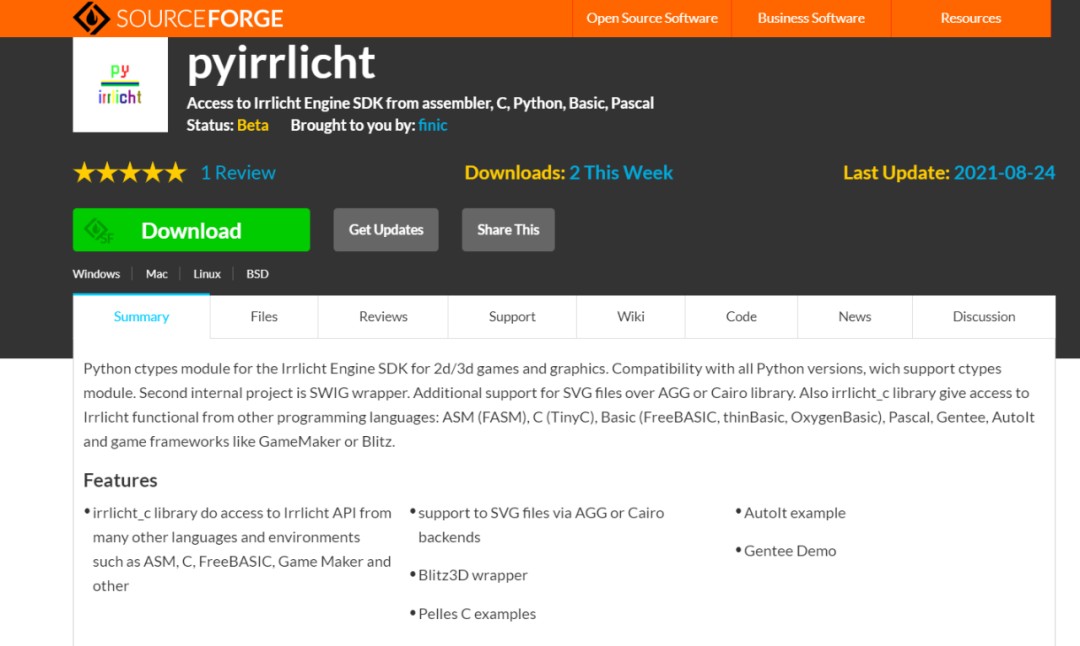The image size is (1080, 646).
Task: Open the pyirrlicht project logo thumbnail
Action: 121,84
